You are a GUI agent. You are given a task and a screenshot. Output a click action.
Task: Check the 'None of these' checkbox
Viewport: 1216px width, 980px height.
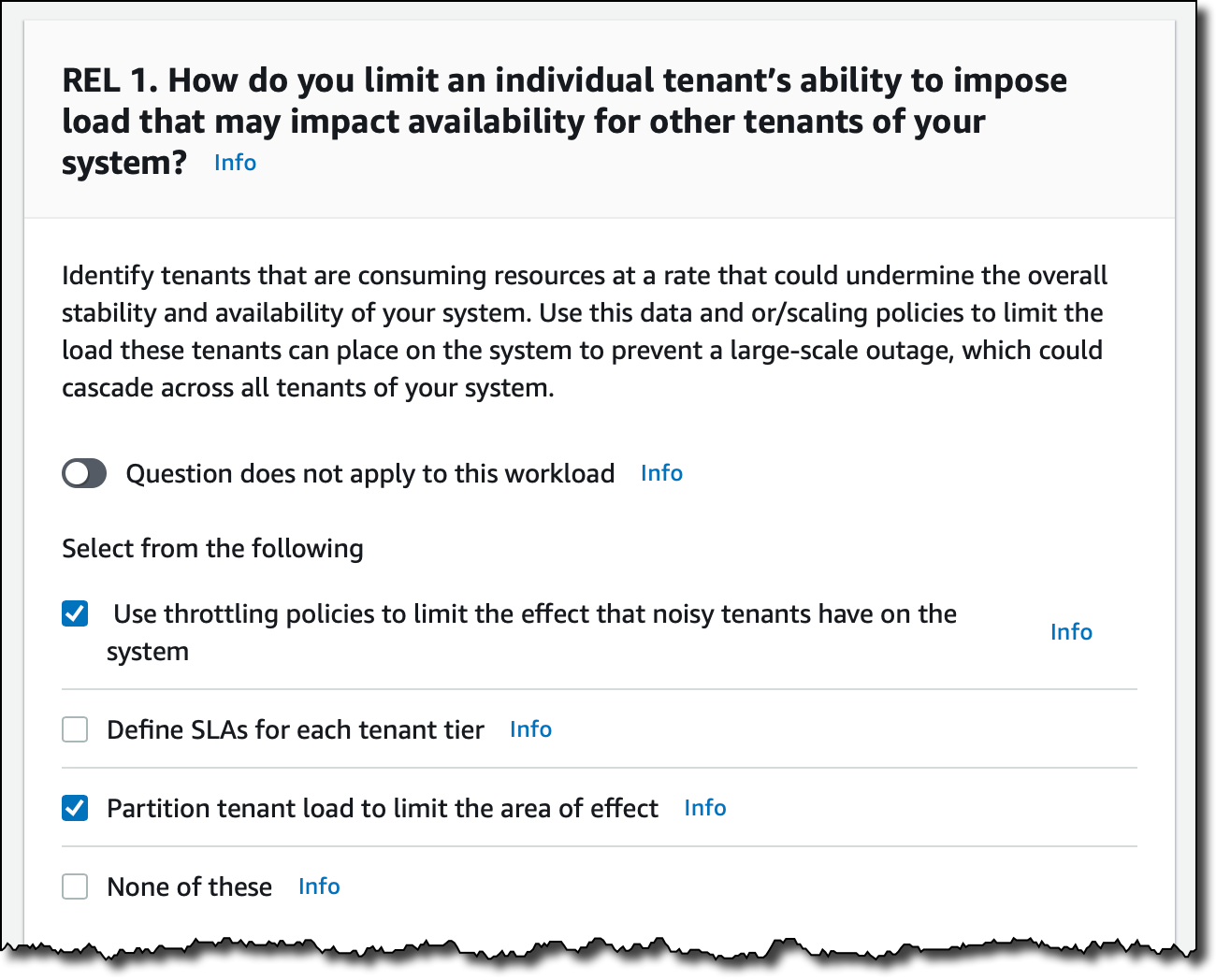point(75,886)
